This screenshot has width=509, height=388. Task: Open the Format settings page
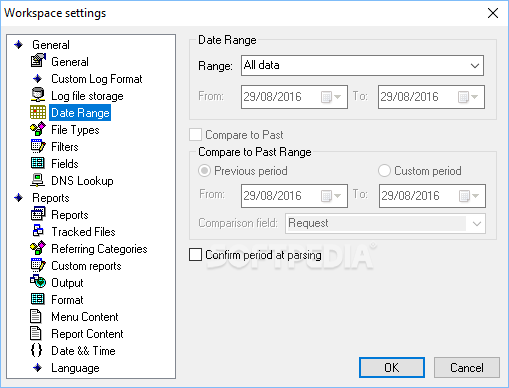[x=67, y=300]
